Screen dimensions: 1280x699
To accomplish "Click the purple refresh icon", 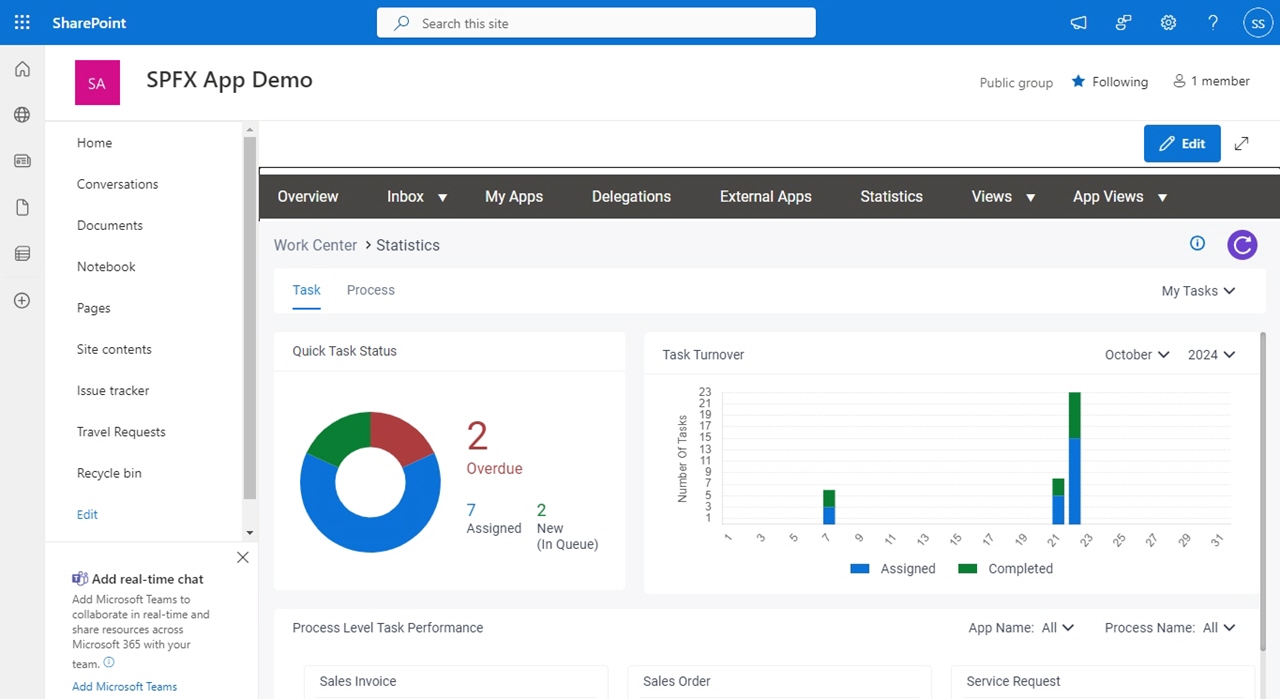I will 1242,244.
